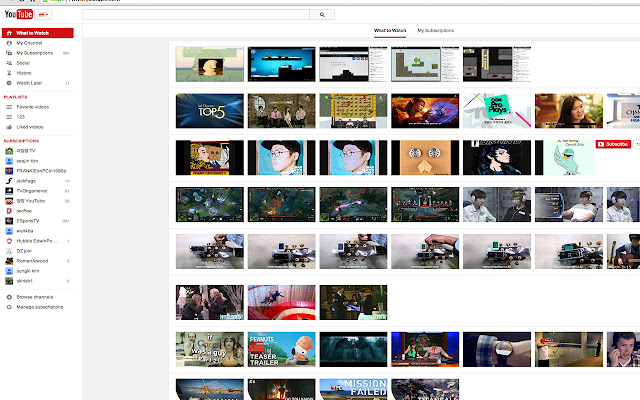This screenshot has height=400, width=640.
Task: Open My Channel from the sidebar
Action: [29, 43]
